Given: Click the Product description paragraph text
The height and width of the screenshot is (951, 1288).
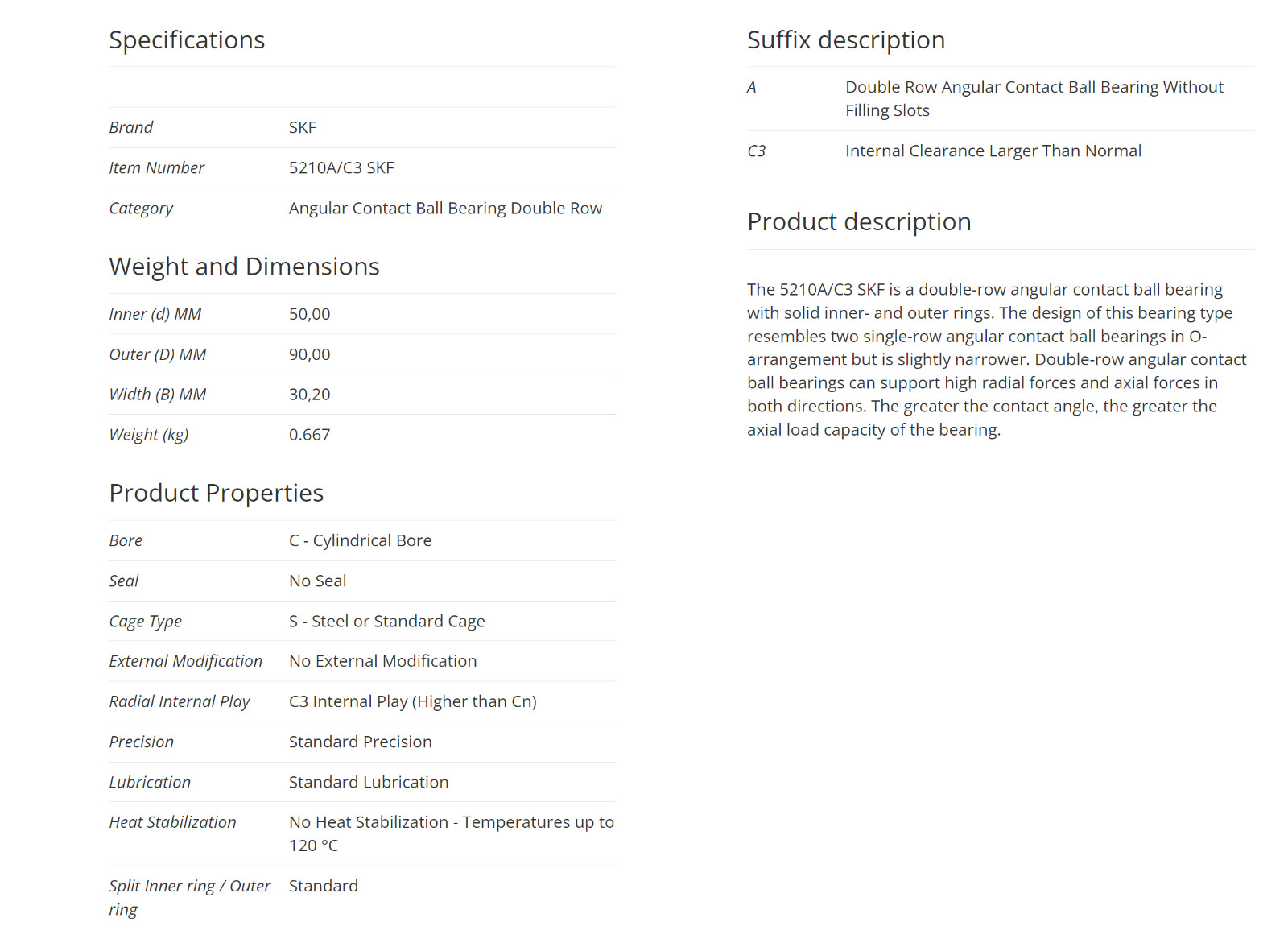Looking at the screenshot, I should pyautogui.click(x=997, y=359).
